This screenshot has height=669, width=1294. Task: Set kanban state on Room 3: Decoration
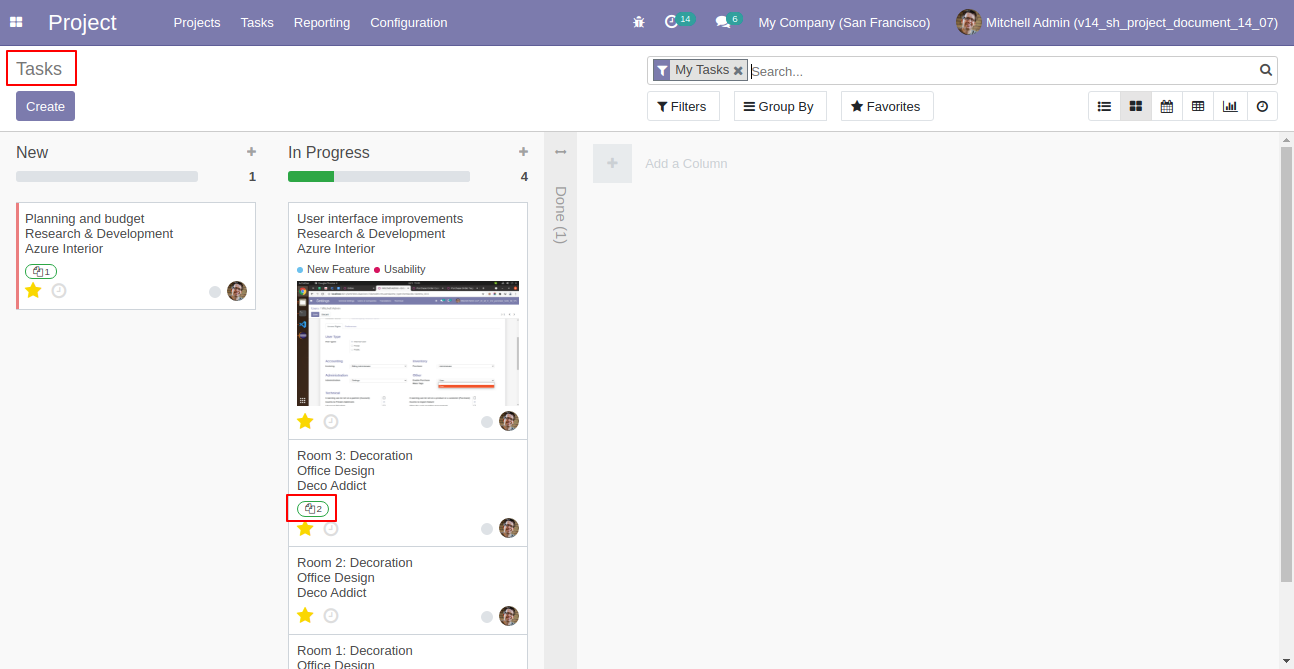pos(487,529)
